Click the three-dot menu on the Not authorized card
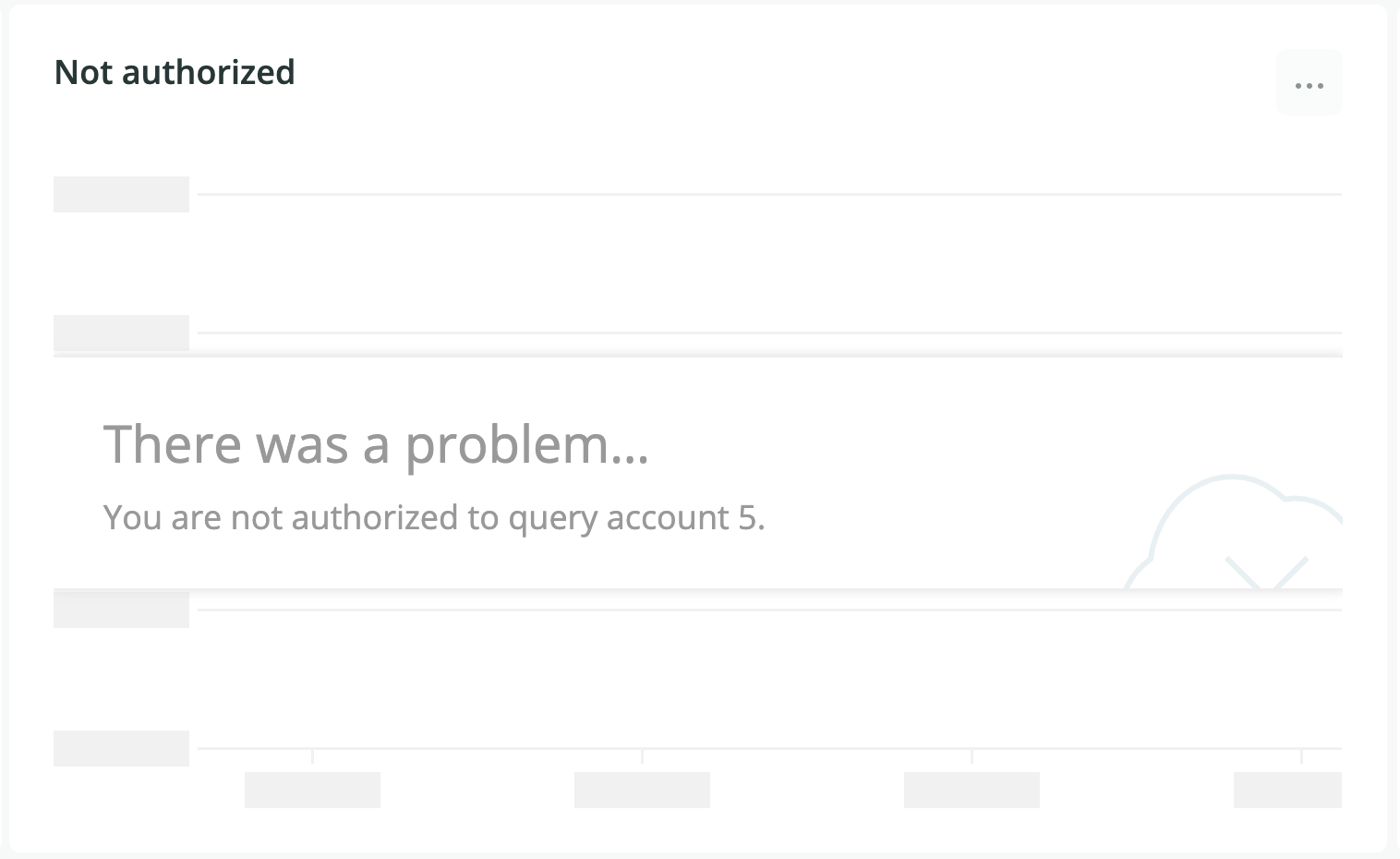1400x859 pixels. coord(1309,83)
